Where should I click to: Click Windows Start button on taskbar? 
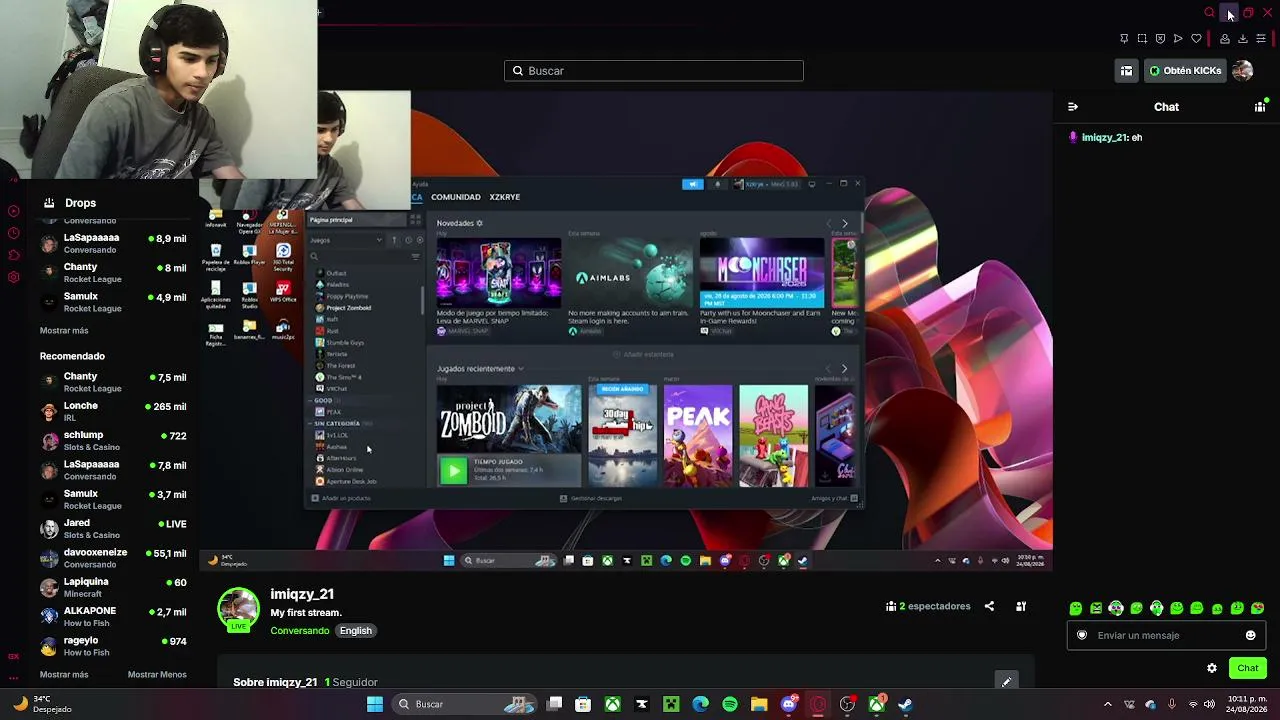click(x=375, y=704)
